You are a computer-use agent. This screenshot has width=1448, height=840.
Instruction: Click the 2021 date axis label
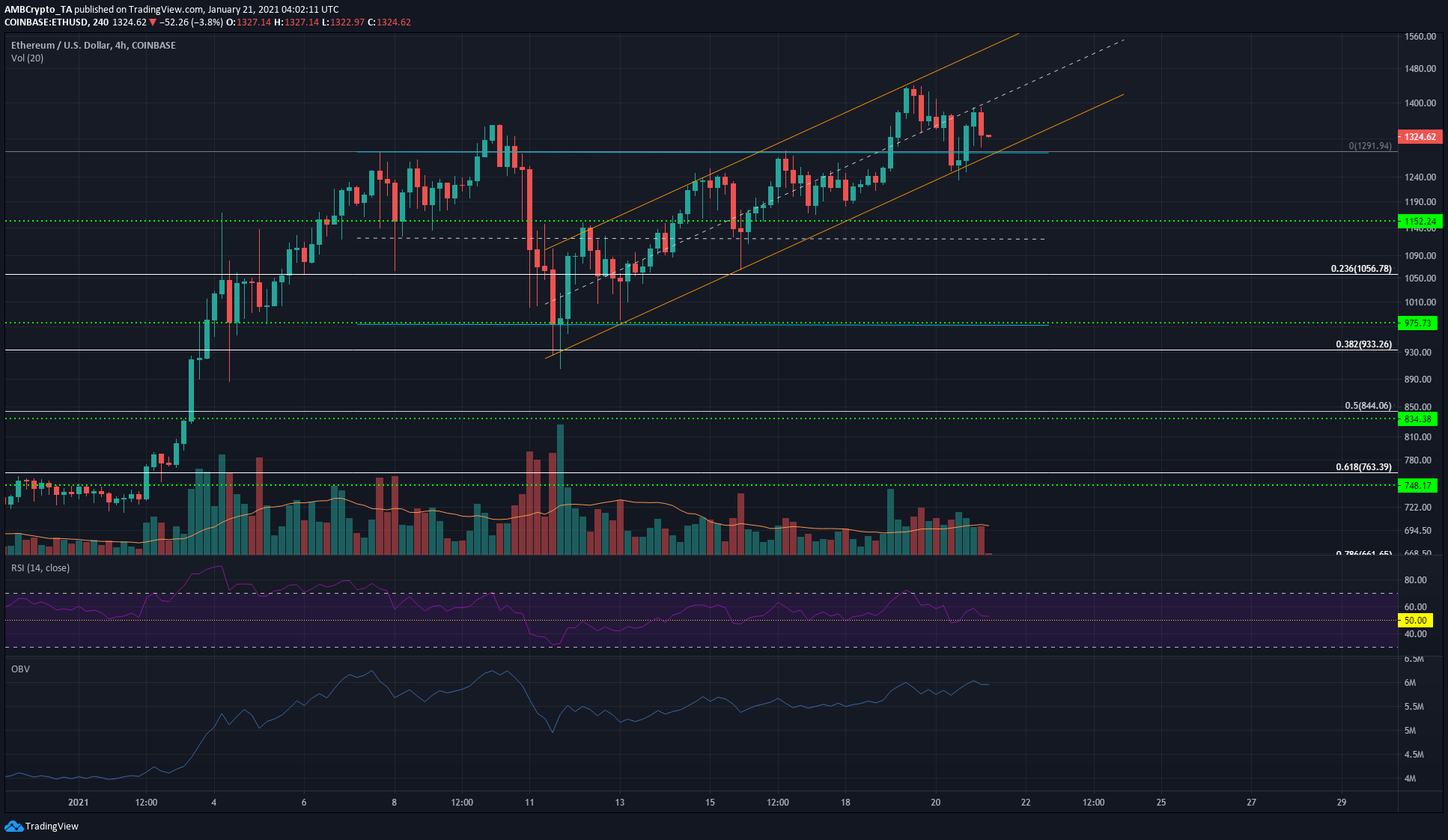(x=78, y=803)
